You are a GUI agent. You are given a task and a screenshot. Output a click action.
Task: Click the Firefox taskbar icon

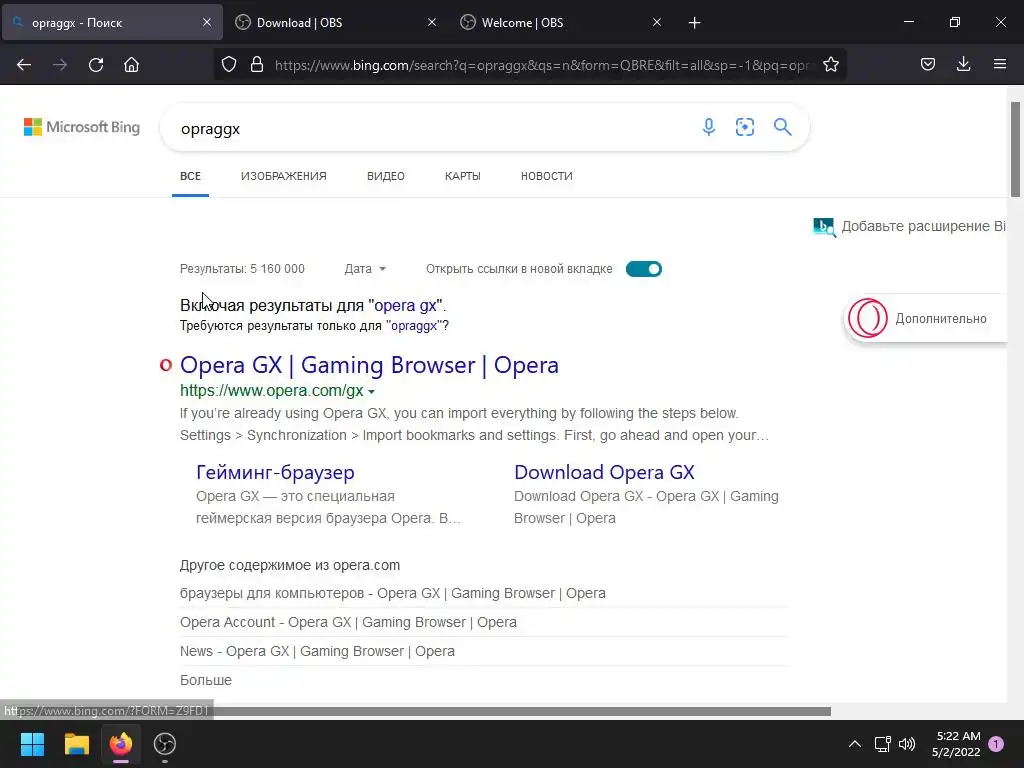coord(121,744)
